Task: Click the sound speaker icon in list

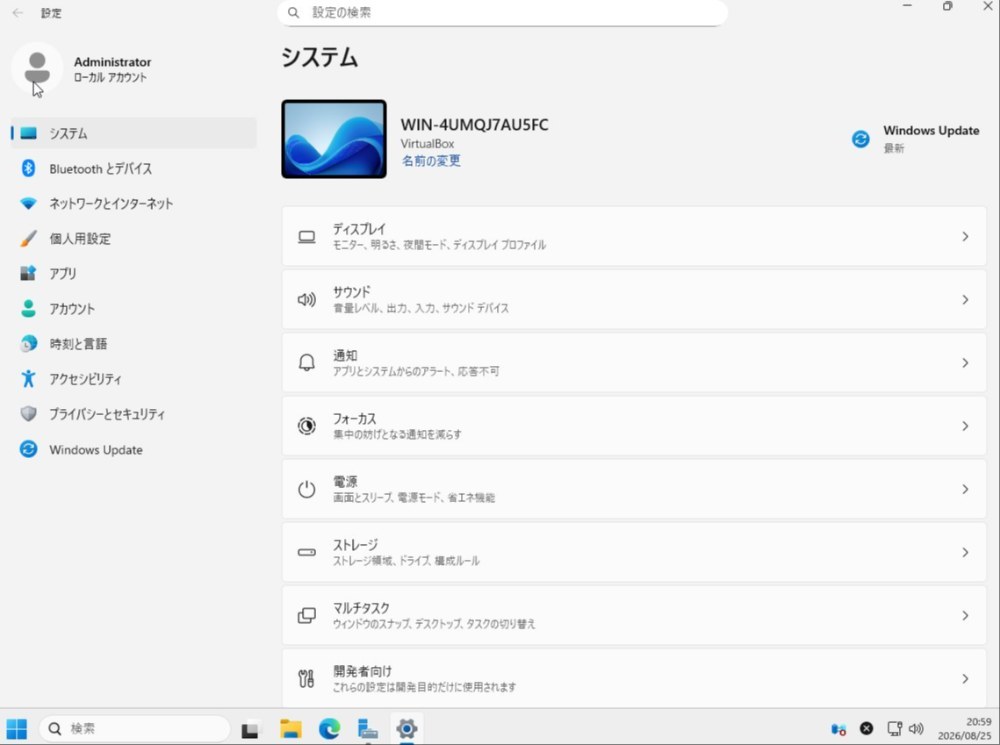Action: click(307, 300)
